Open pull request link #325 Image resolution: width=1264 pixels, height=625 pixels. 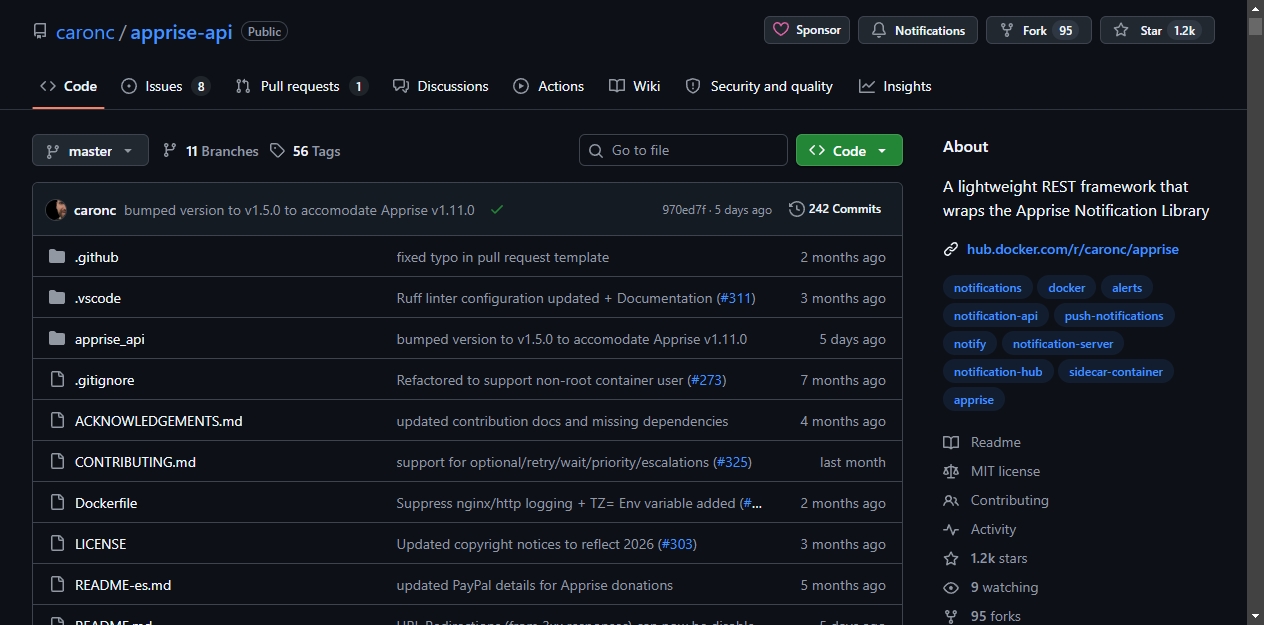[x=732, y=462]
